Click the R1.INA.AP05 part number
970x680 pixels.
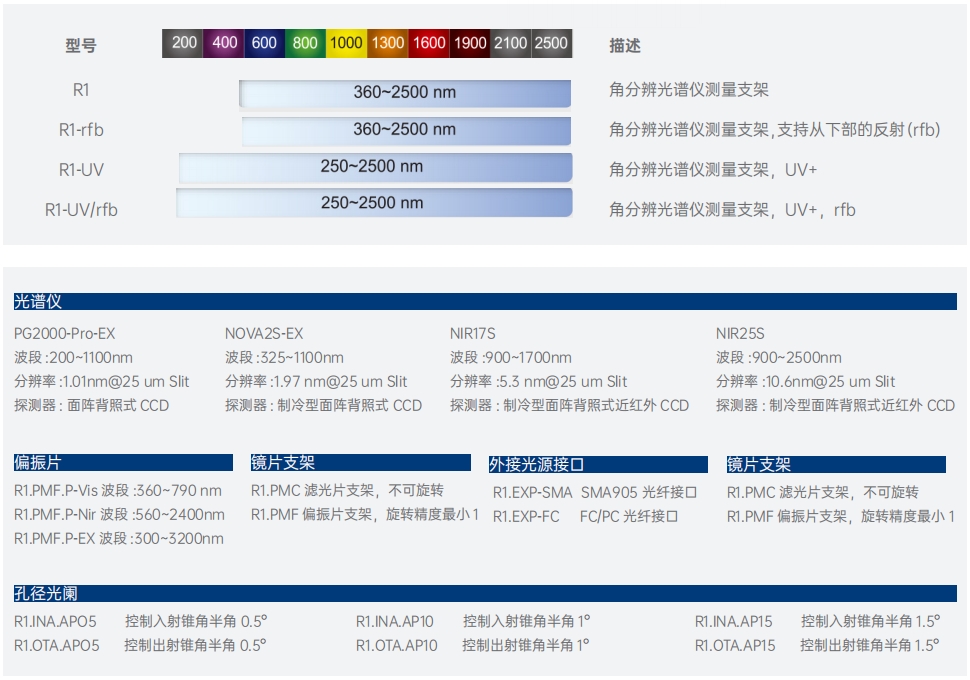(x=55, y=621)
